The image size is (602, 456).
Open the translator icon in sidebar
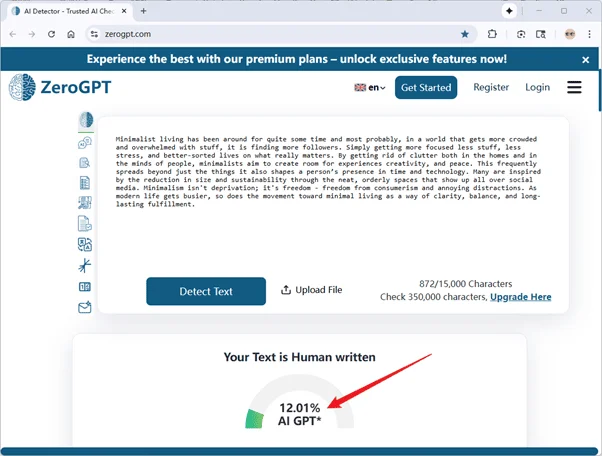(85, 245)
